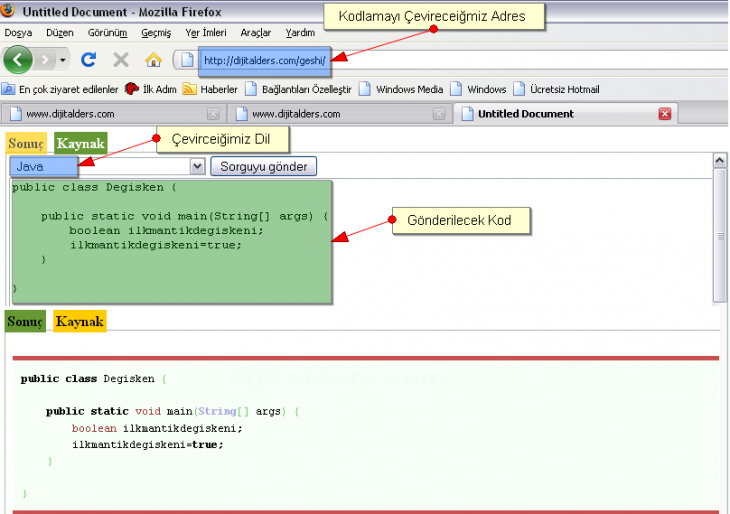Open the Dosya menu

[x=18, y=33]
